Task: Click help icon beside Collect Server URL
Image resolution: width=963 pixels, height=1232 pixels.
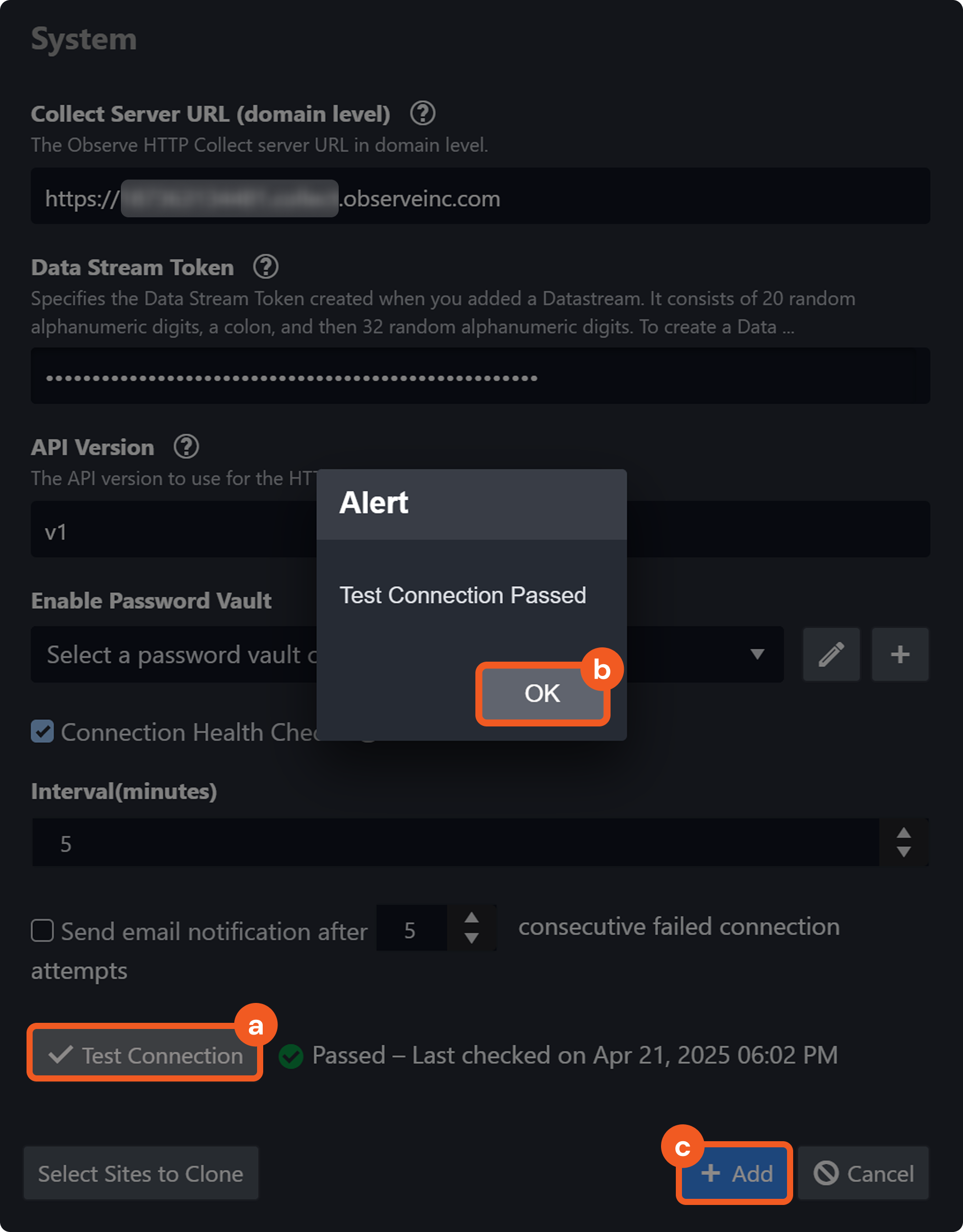Action: (x=422, y=113)
